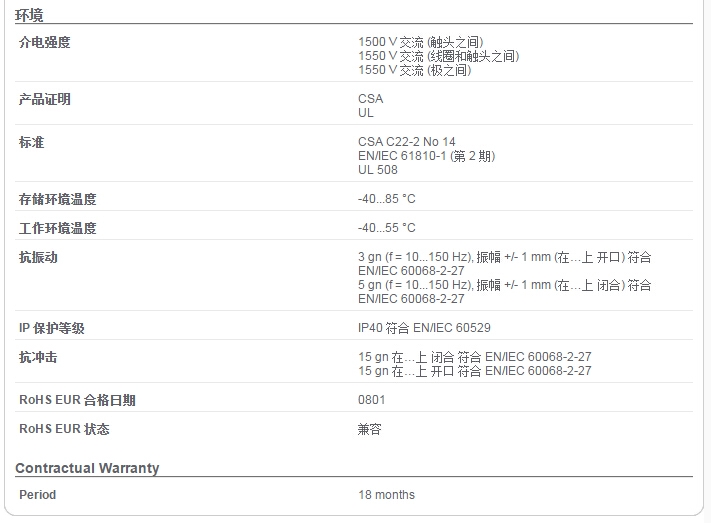Click the -40...55 °C operating value
The image size is (711, 523).
click(x=386, y=228)
